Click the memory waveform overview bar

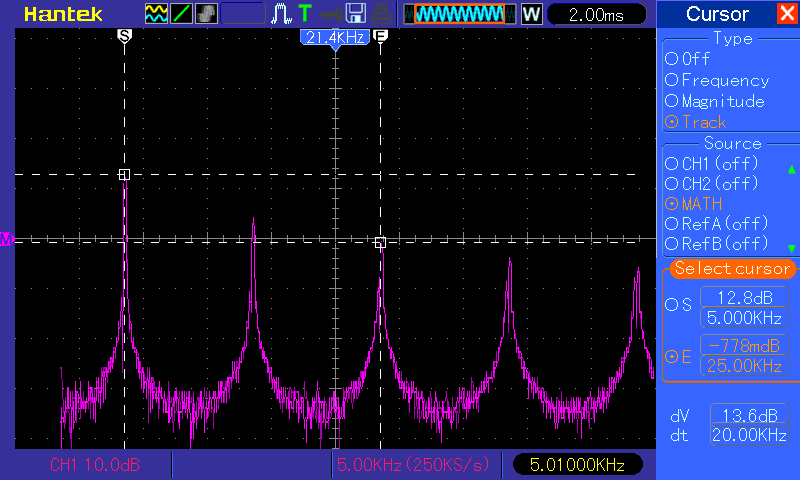pyautogui.click(x=460, y=14)
